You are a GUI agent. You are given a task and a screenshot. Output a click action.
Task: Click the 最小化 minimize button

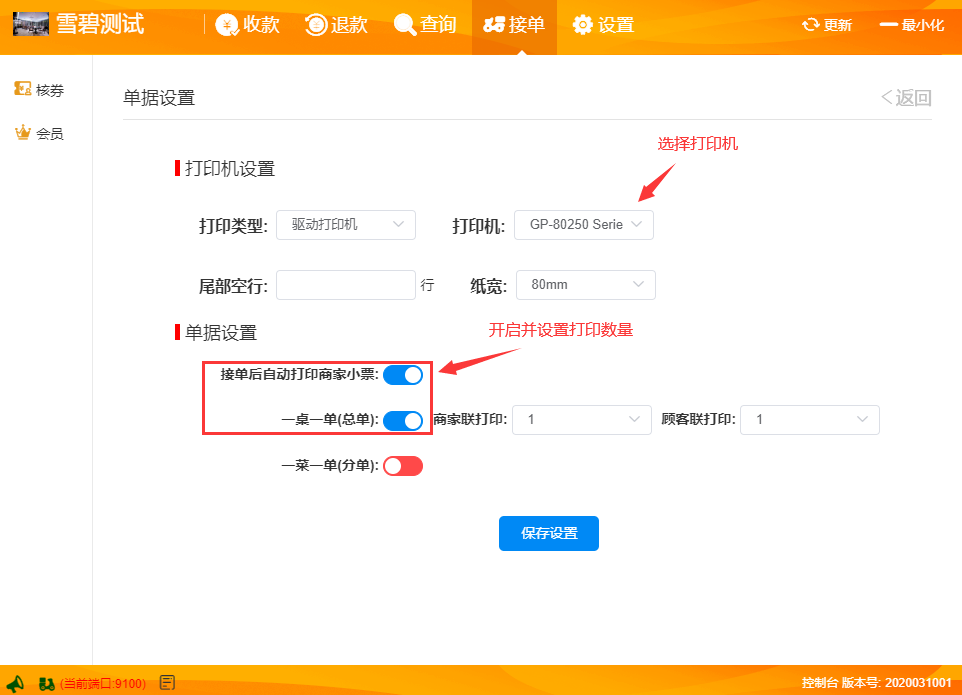coord(911,25)
